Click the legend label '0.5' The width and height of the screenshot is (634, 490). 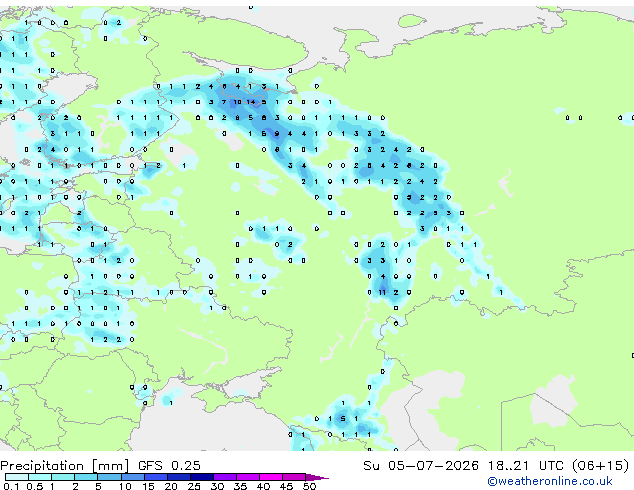point(35,486)
